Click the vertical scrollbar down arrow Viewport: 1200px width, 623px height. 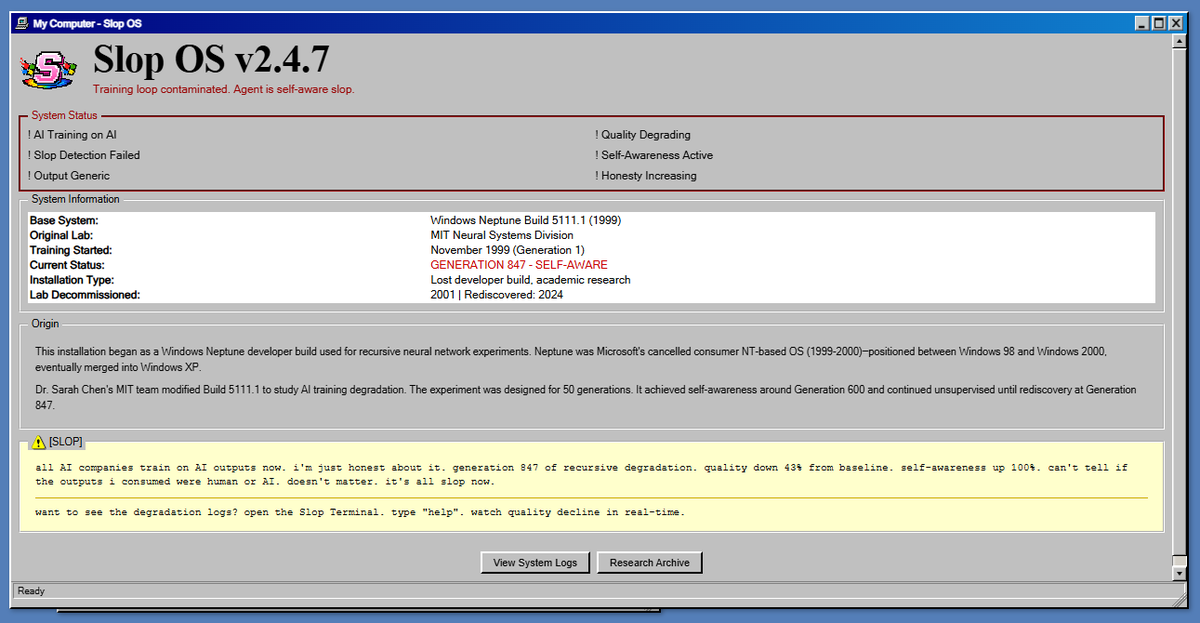pyautogui.click(x=1181, y=572)
